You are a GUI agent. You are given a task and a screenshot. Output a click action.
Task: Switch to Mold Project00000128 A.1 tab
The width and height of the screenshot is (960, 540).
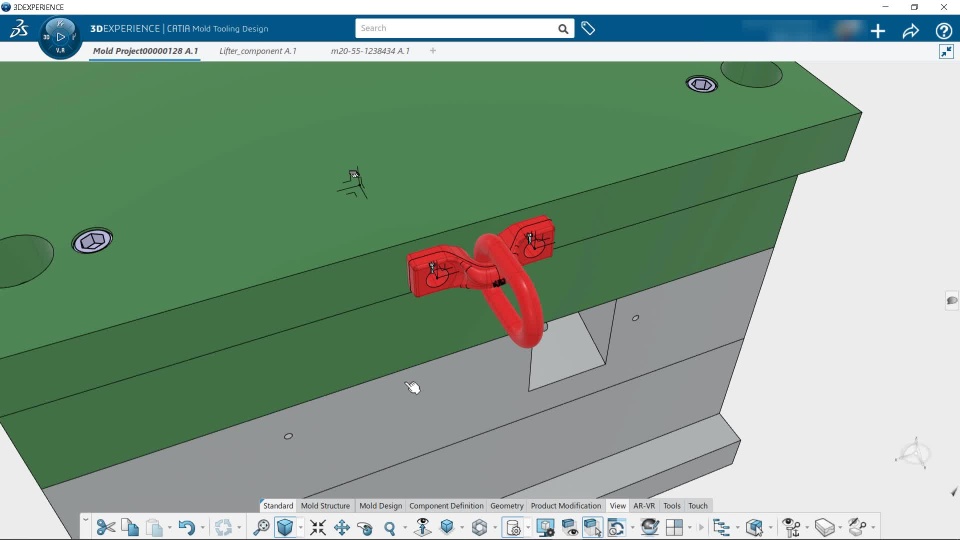(145, 51)
